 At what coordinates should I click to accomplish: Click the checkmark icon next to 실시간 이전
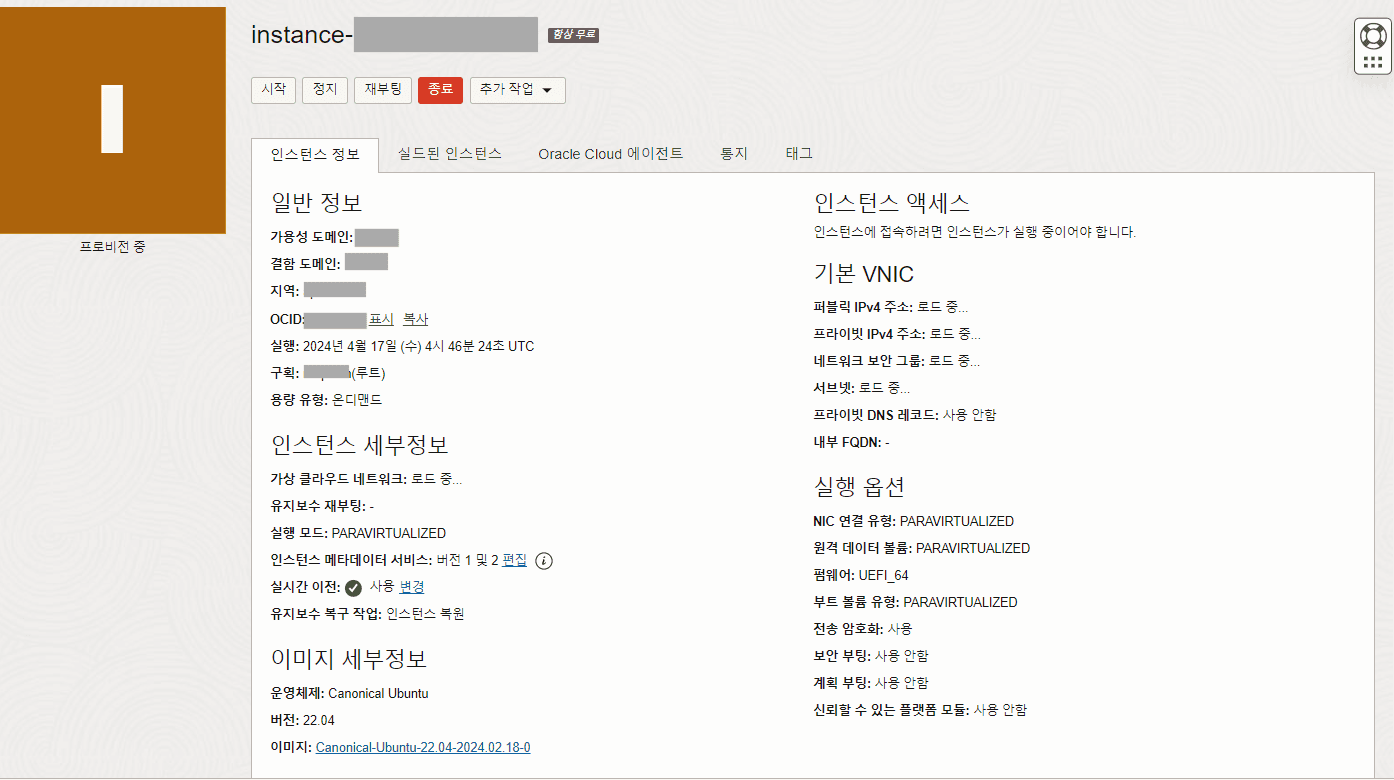353,588
